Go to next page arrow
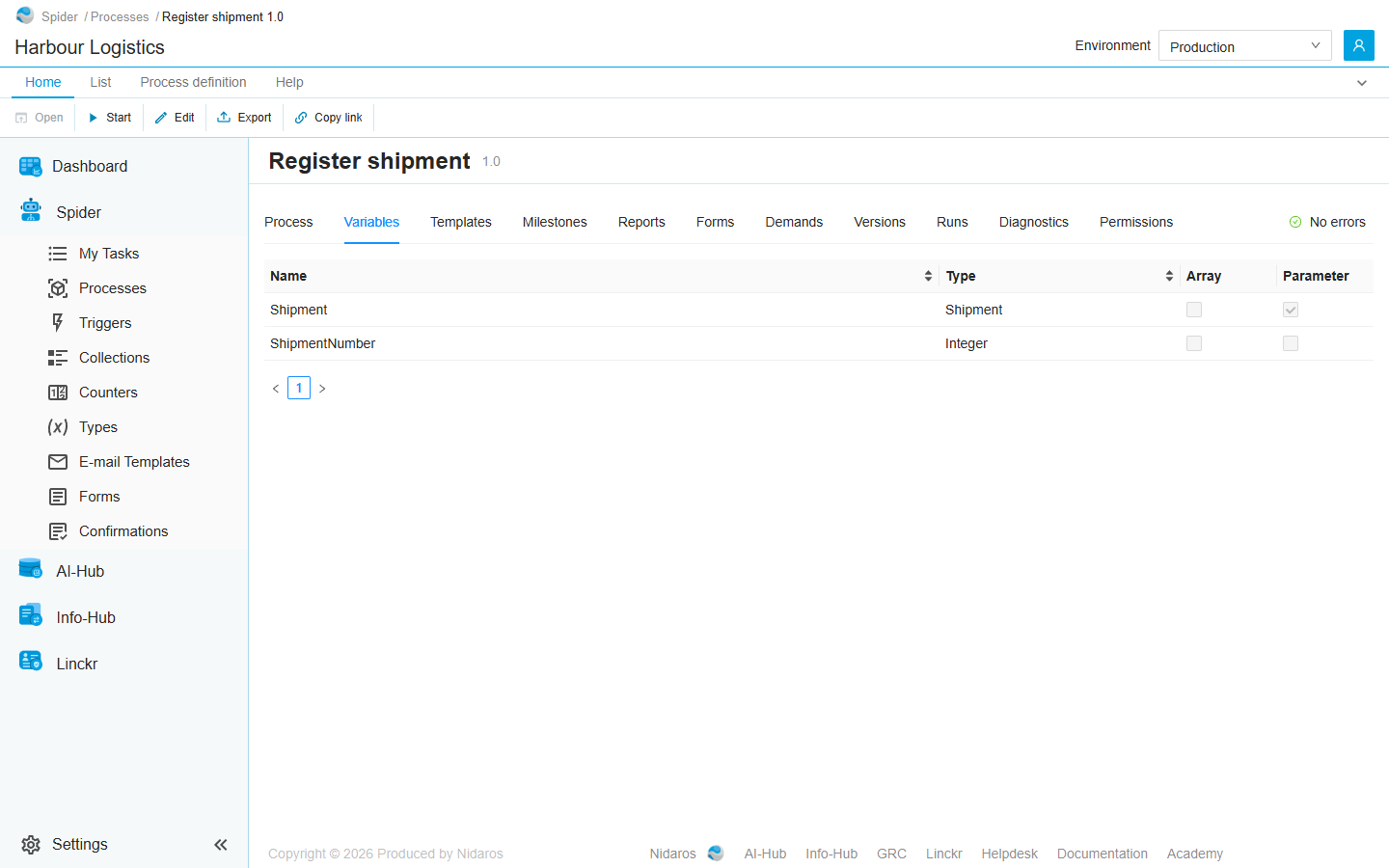 pyautogui.click(x=322, y=389)
